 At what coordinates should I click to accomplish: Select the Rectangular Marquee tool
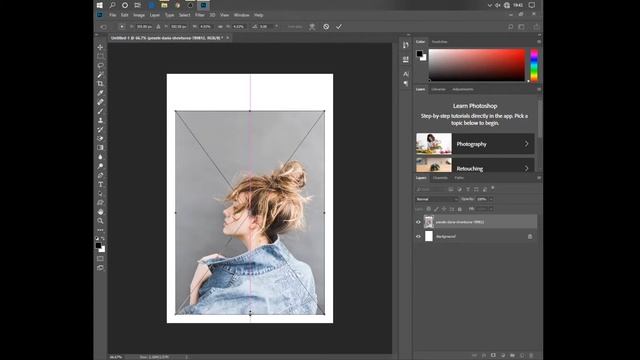tap(100, 56)
